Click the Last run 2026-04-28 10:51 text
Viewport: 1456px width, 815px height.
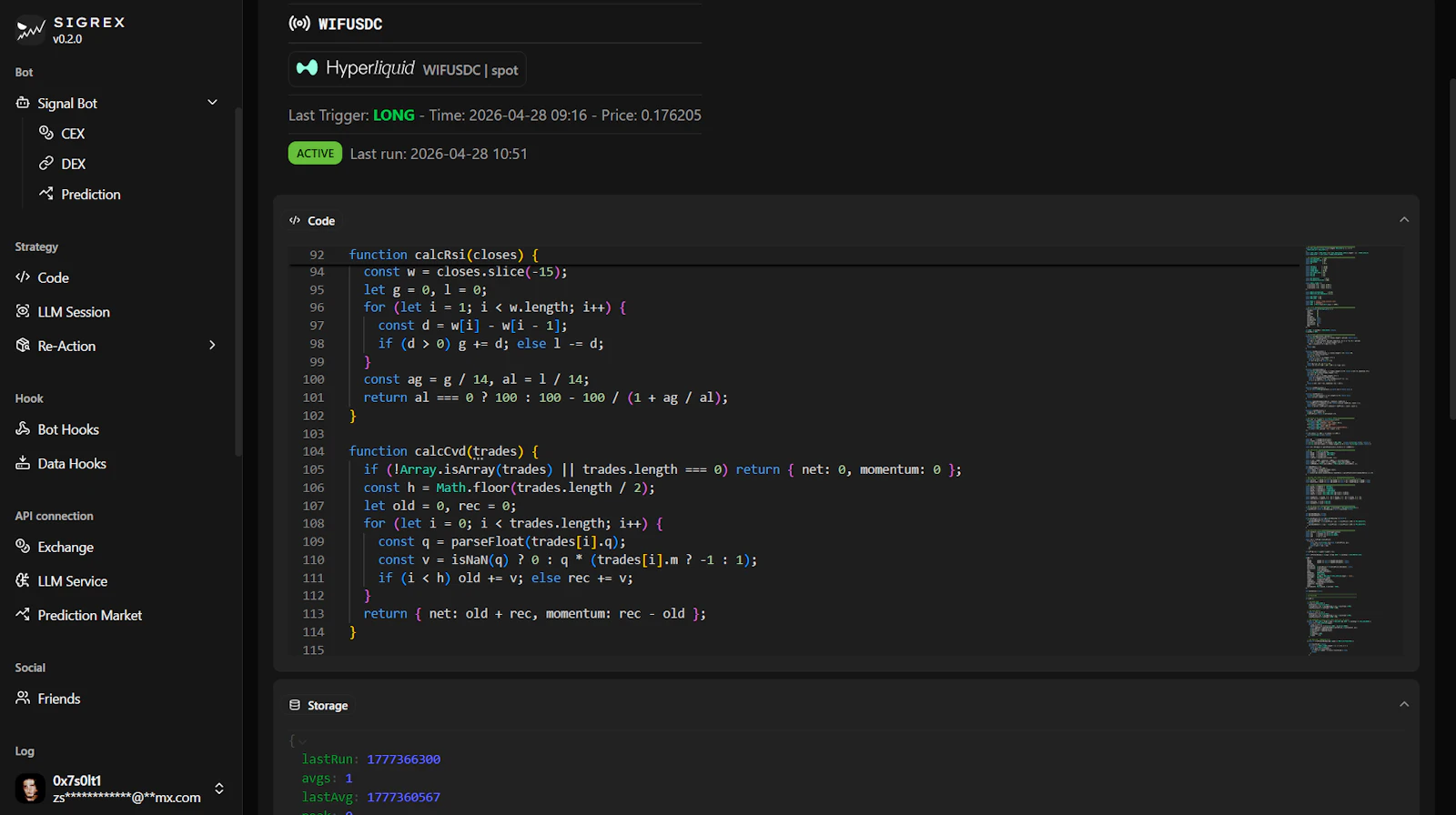pos(439,154)
